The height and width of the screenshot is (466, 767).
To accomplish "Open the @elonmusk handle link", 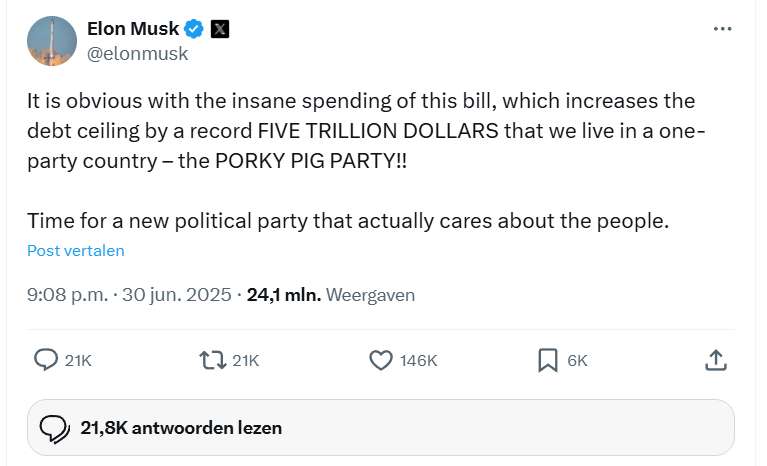I will coord(138,54).
